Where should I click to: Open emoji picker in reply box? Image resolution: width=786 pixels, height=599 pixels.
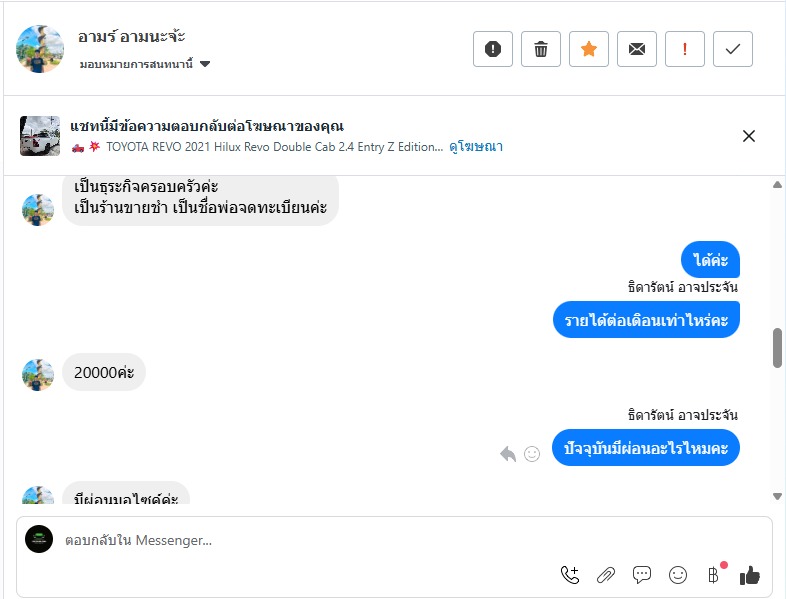coord(678,575)
